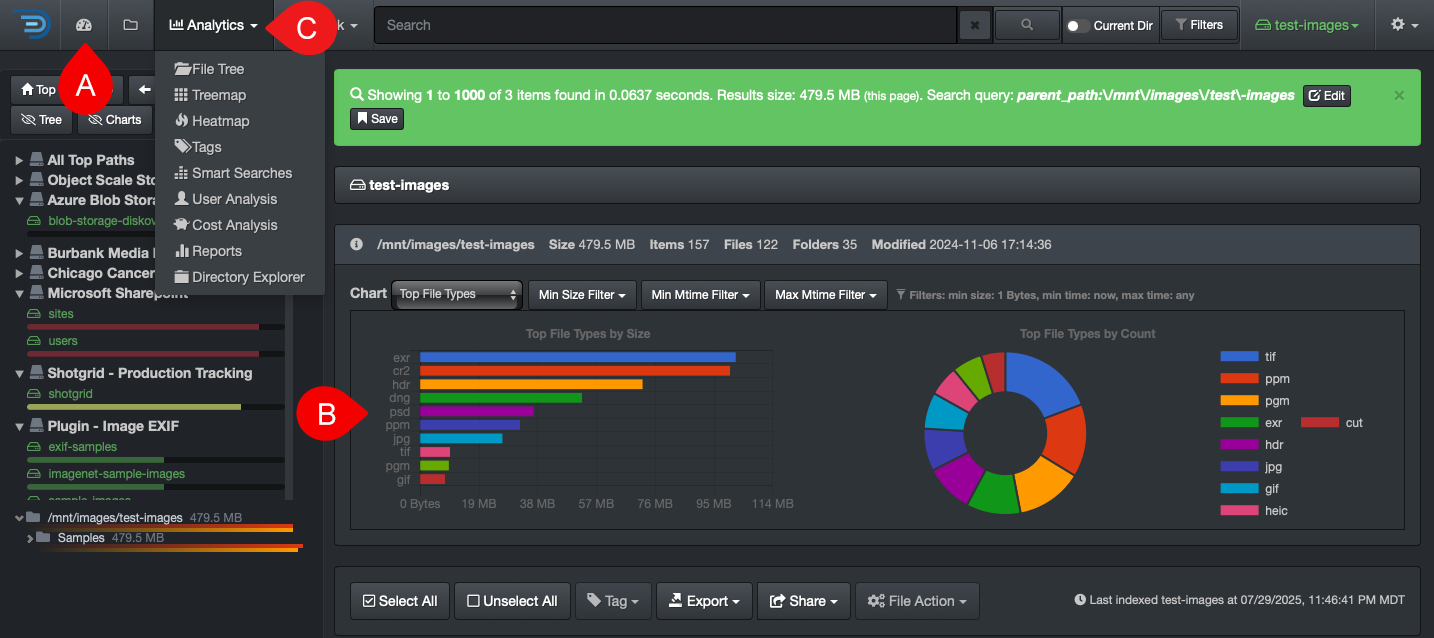Select Cost Analysis in the Analytics menu
The height and width of the screenshot is (638, 1434).
click(x=234, y=225)
